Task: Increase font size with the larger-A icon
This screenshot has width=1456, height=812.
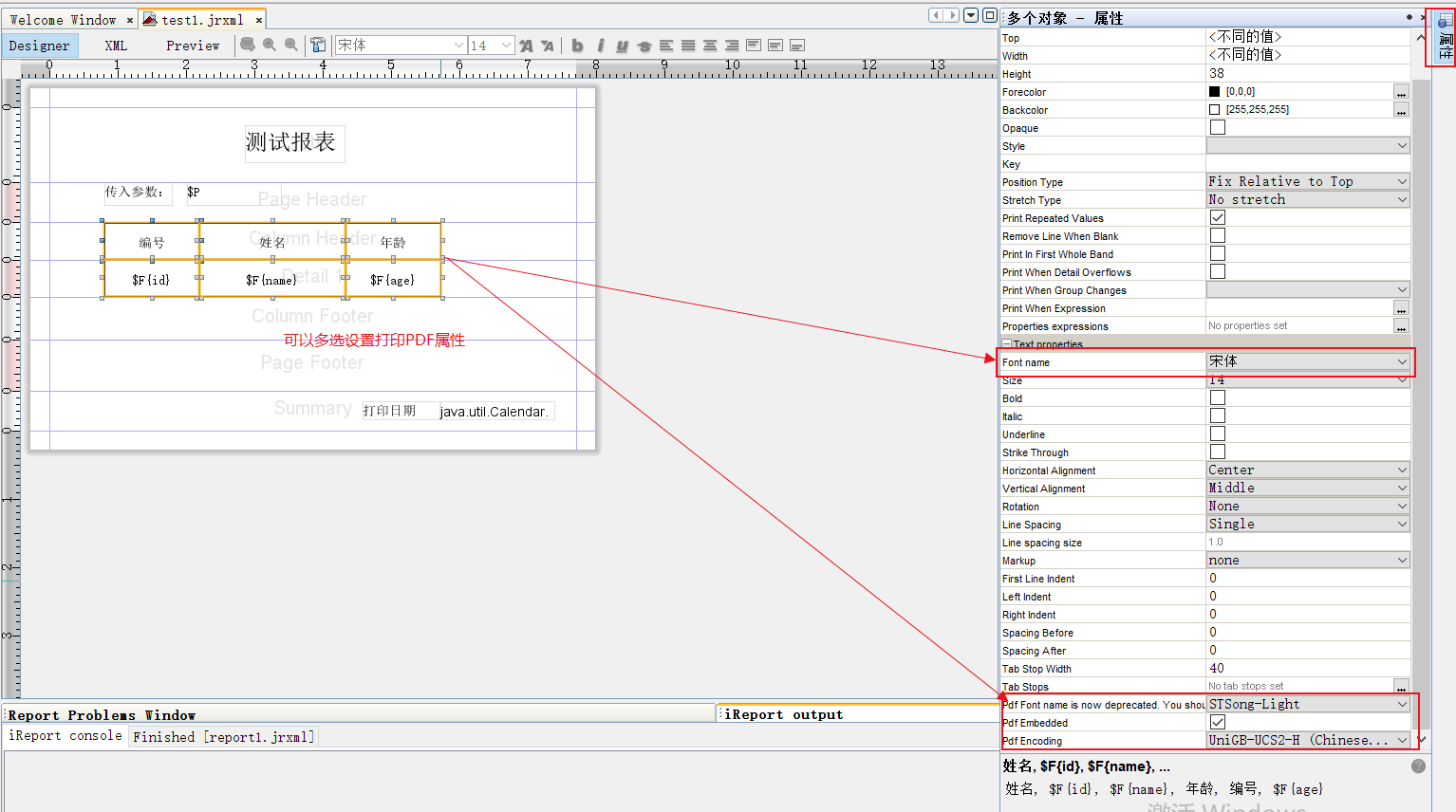Action: 526,46
